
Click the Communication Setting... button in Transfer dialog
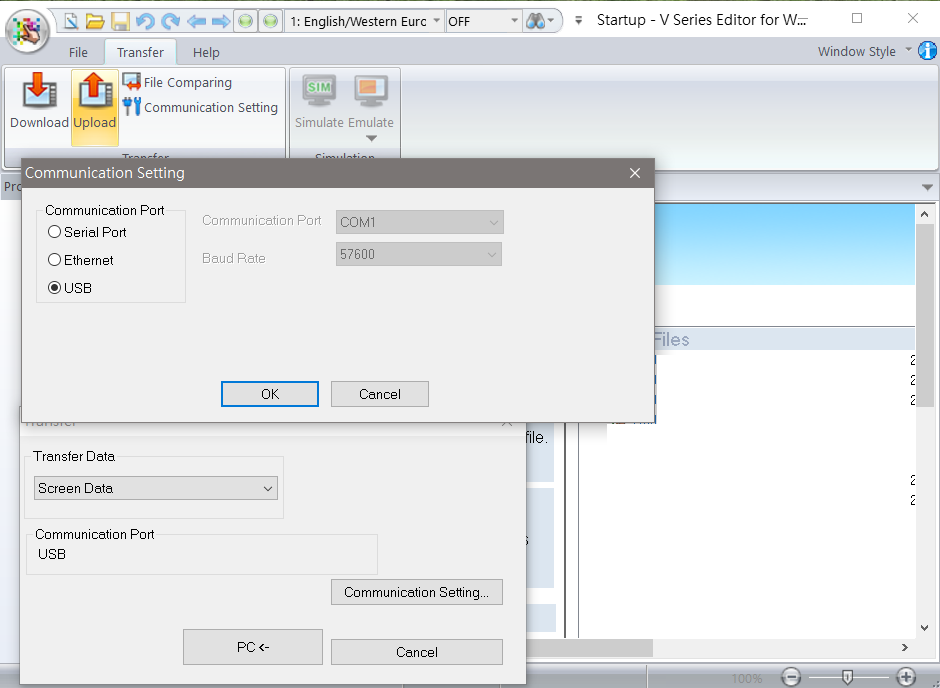[x=416, y=592]
